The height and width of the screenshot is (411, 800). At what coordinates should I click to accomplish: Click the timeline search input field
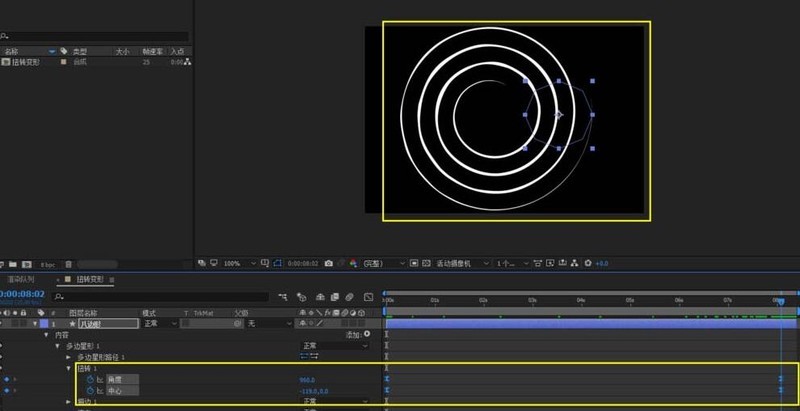tap(161, 296)
